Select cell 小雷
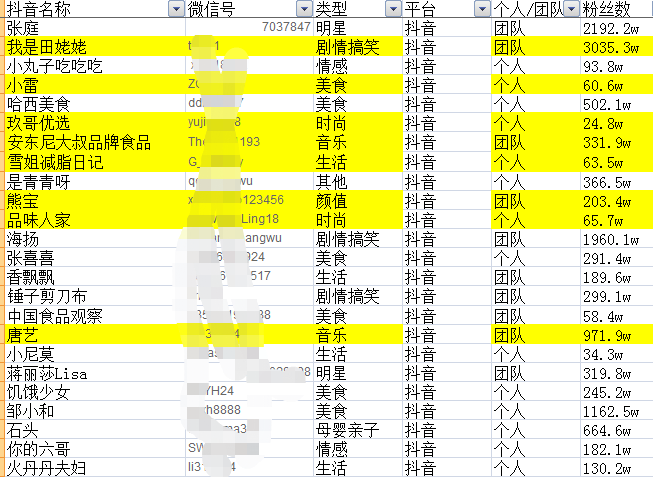 [x=95, y=85]
